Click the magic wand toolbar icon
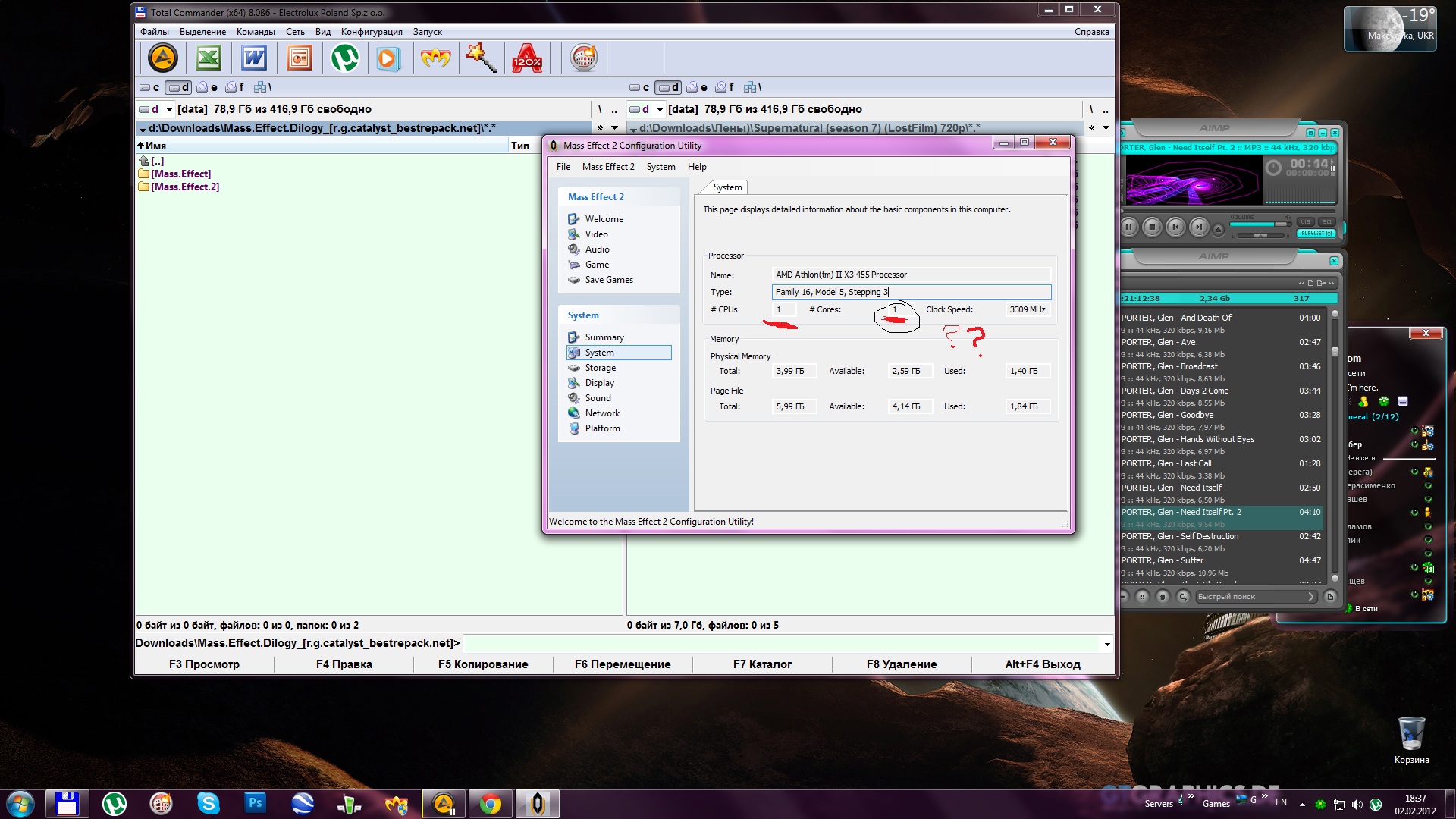1456x819 pixels. coord(481,58)
